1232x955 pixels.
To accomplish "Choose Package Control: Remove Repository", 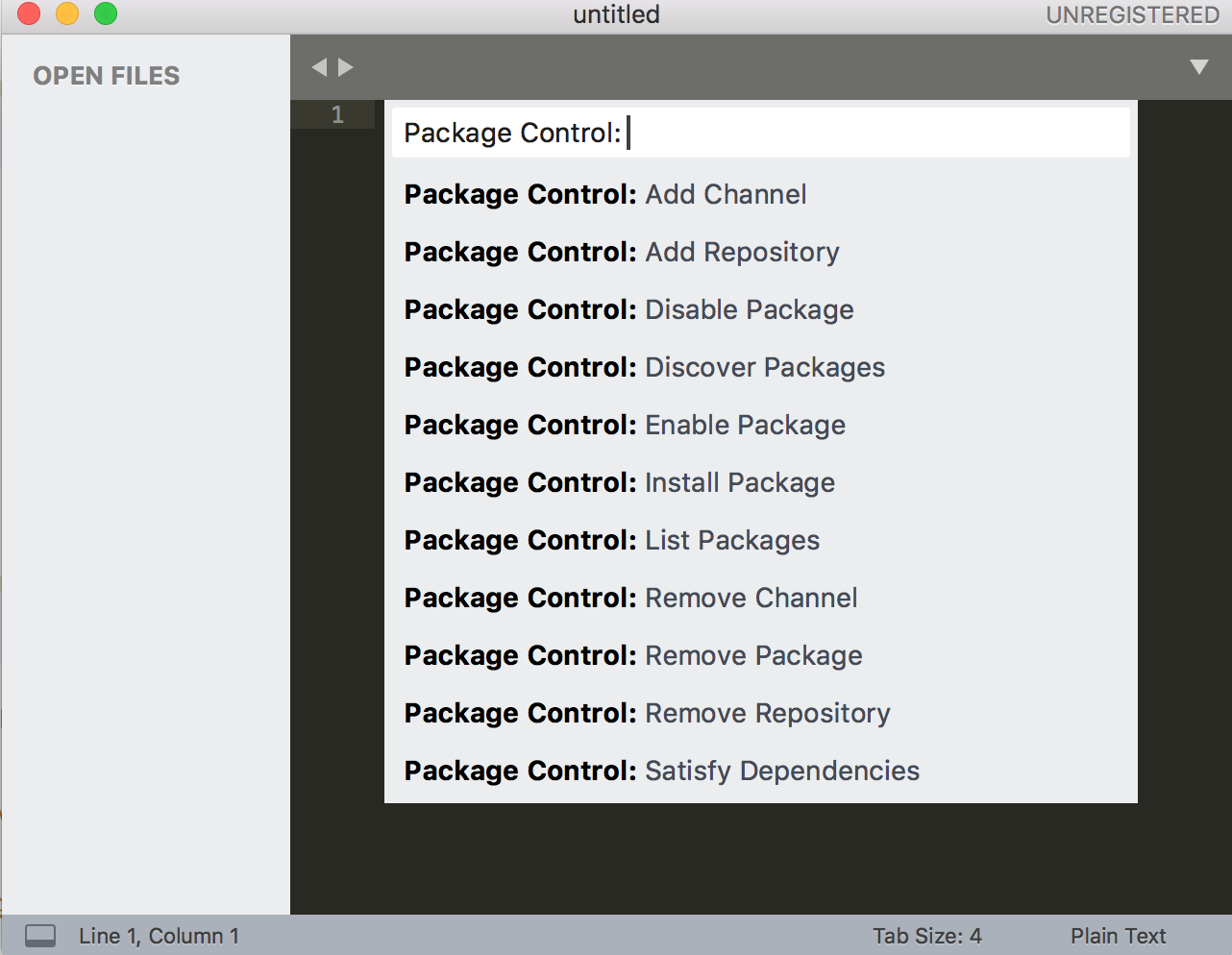I will [760, 713].
